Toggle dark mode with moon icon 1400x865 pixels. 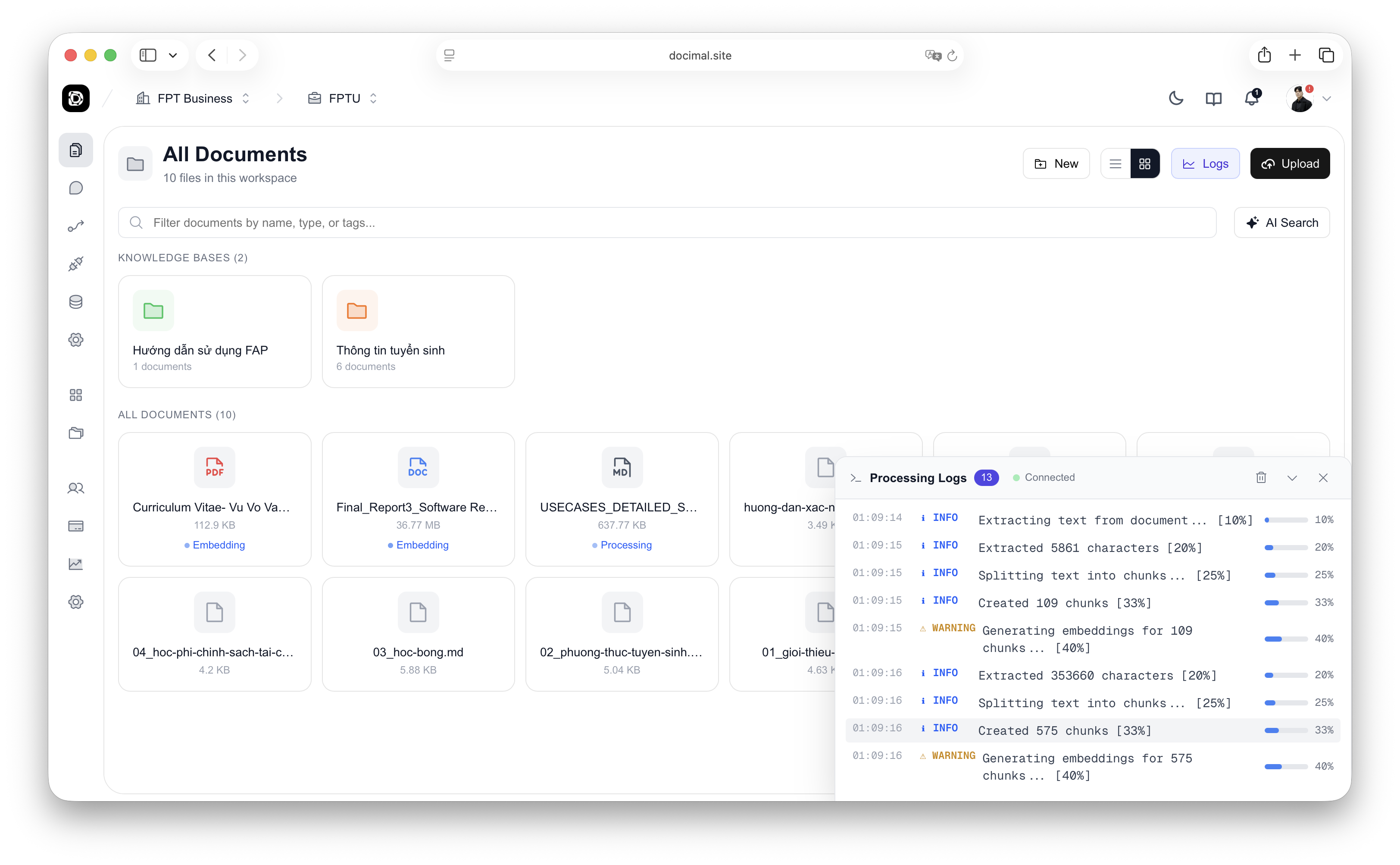click(1176, 98)
